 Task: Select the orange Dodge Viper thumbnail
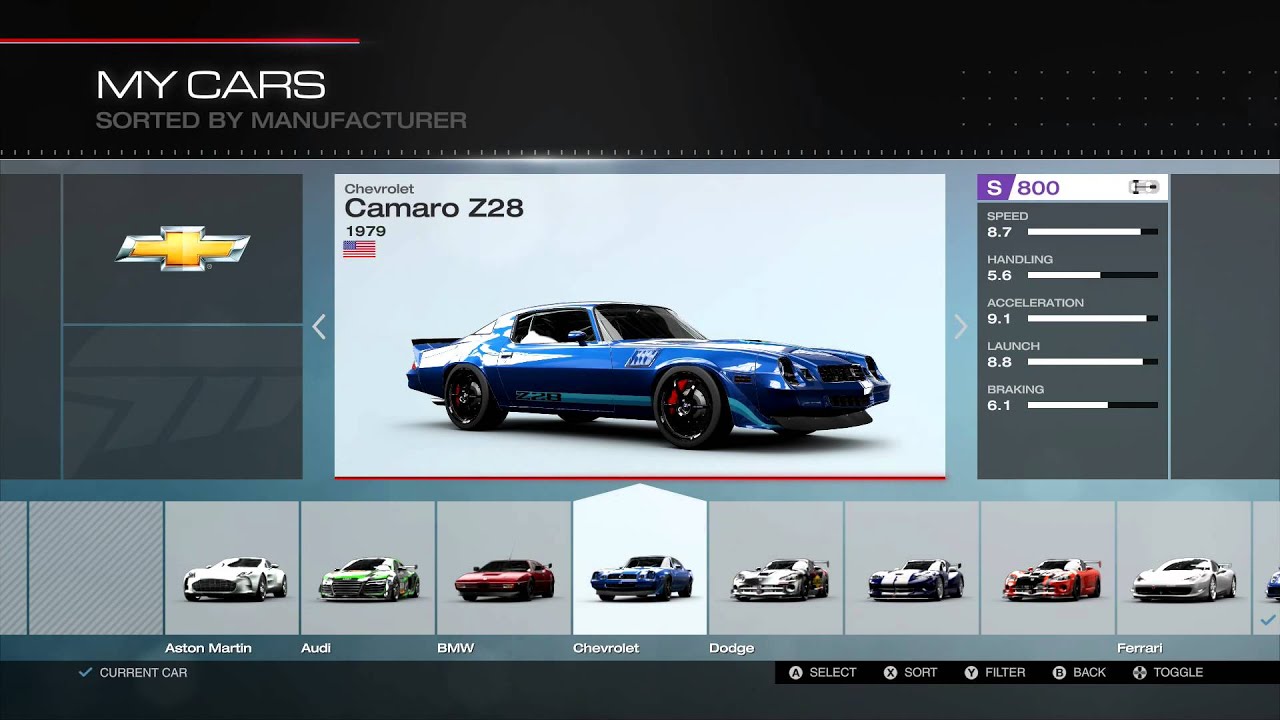coord(1048,579)
